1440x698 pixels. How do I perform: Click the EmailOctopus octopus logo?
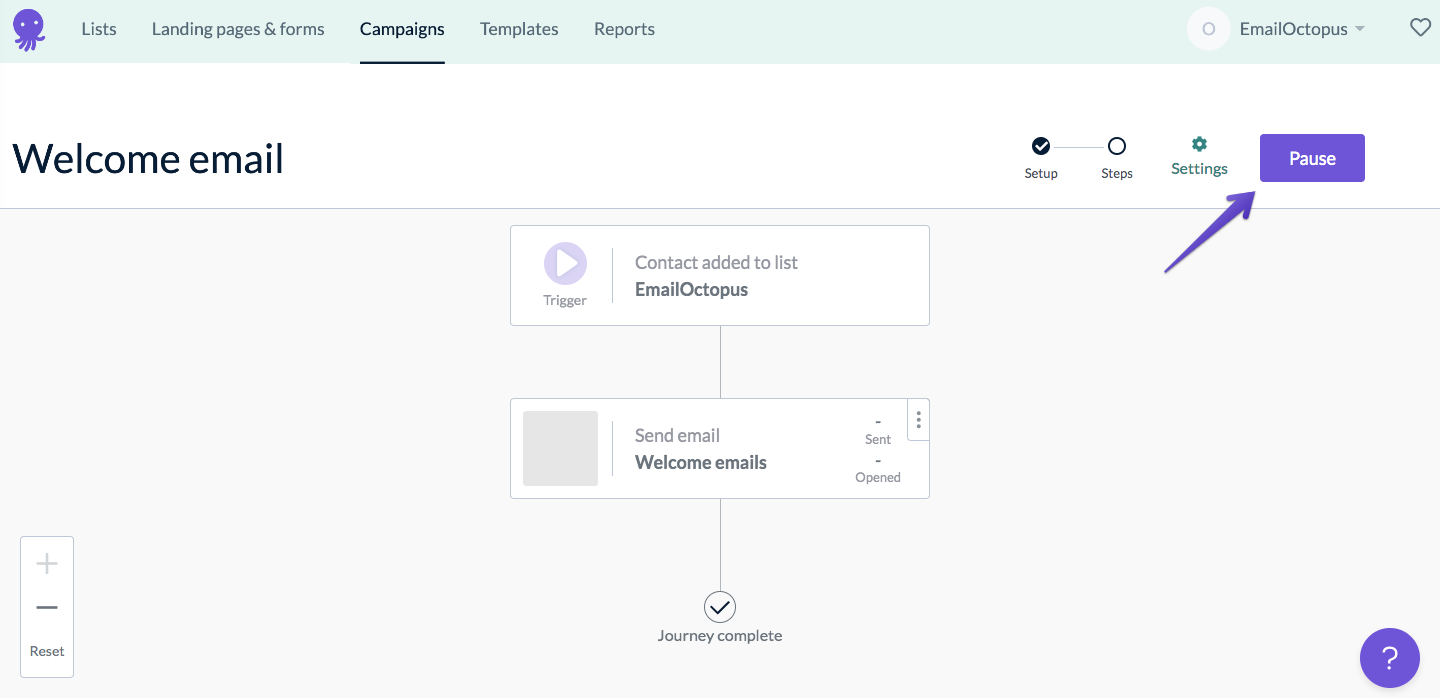click(28, 29)
